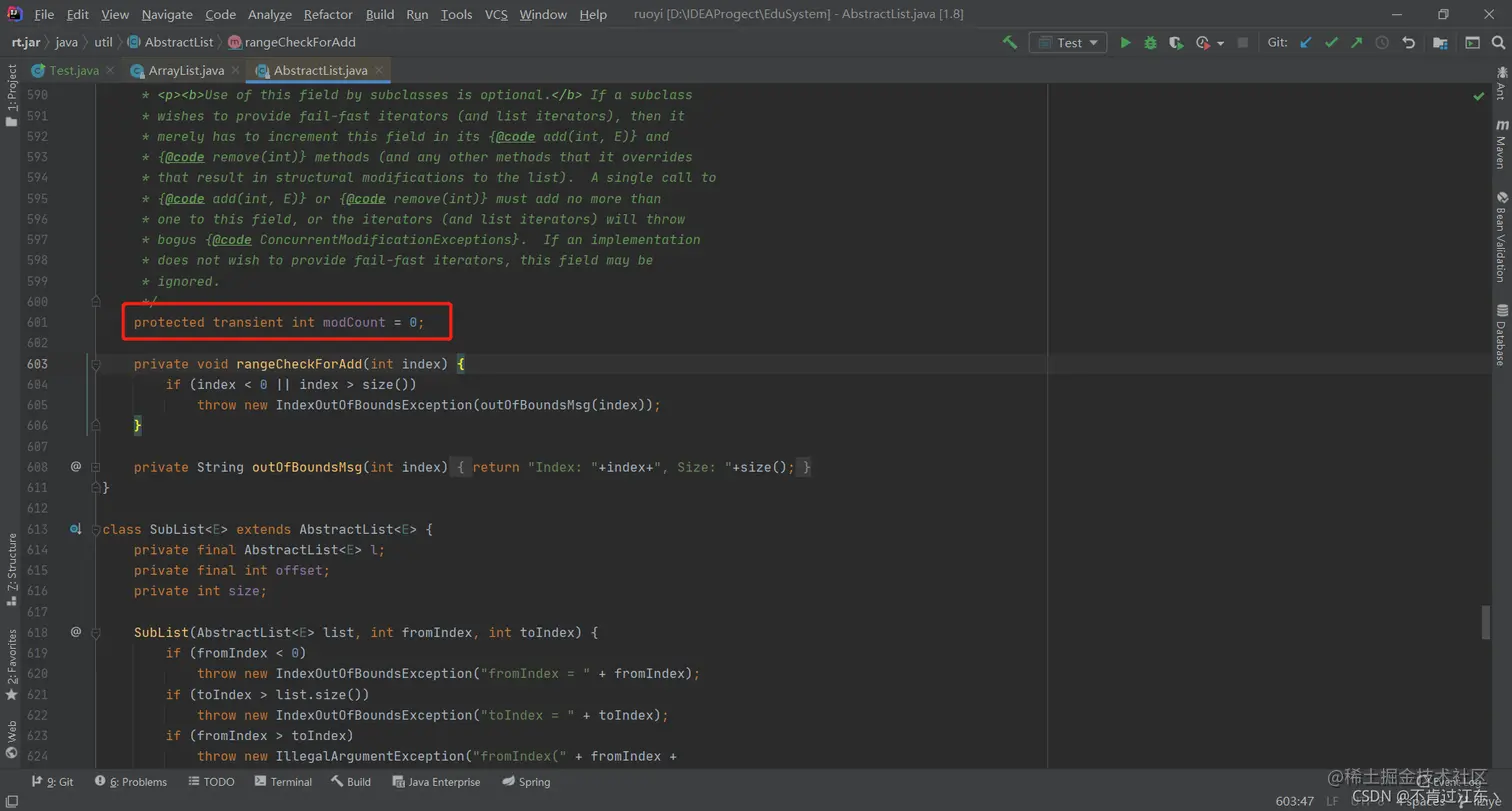Switch to the ArrayList.java tab
Image resolution: width=1512 pixels, height=811 pixels.
pyautogui.click(x=185, y=71)
